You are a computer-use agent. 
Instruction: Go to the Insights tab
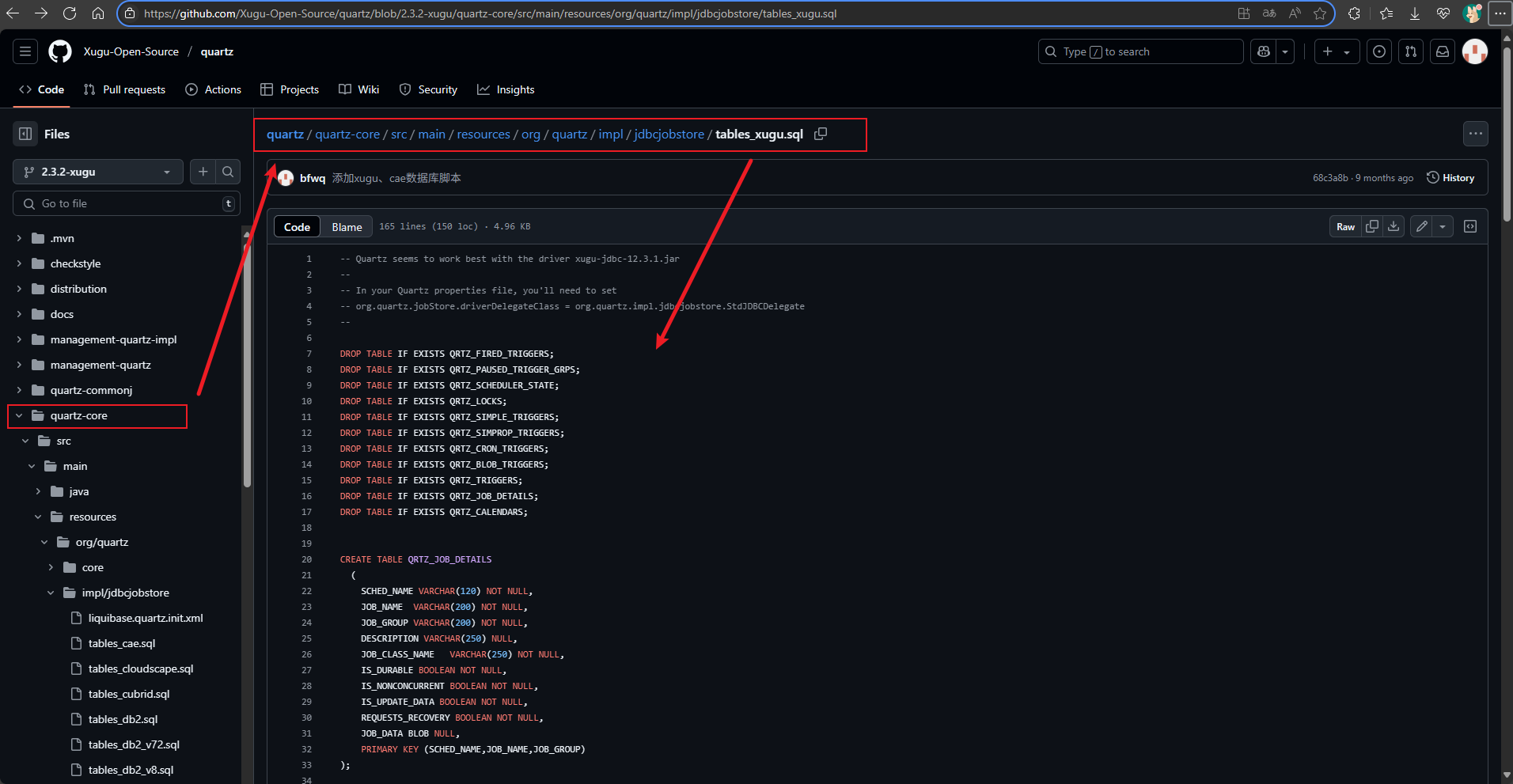point(506,89)
